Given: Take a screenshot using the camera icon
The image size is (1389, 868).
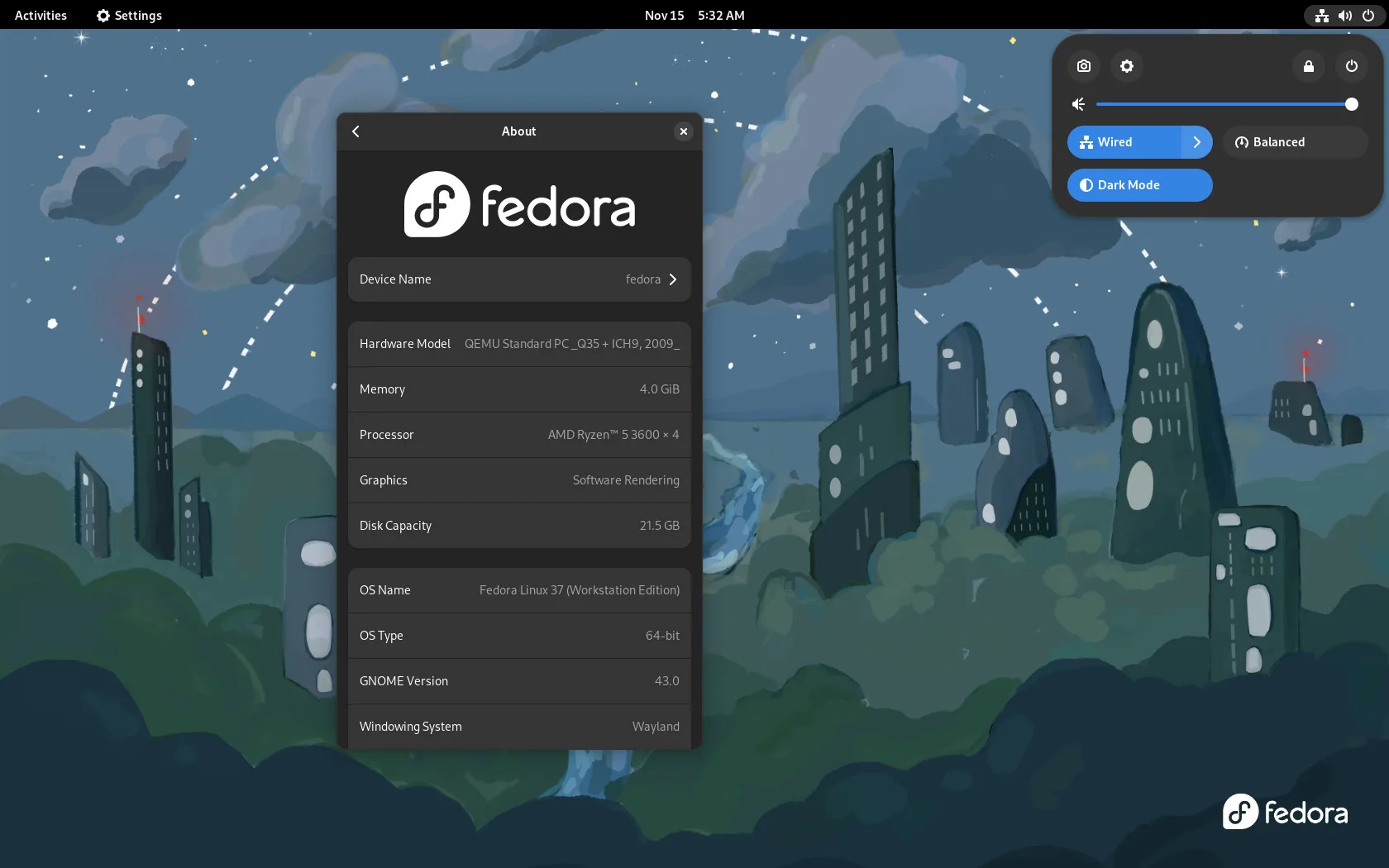Looking at the screenshot, I should point(1083,66).
